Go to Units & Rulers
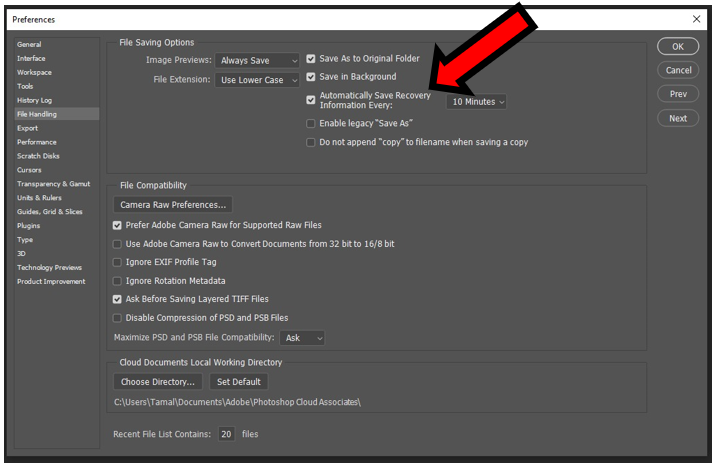The width and height of the screenshot is (714, 465). tap(39, 198)
